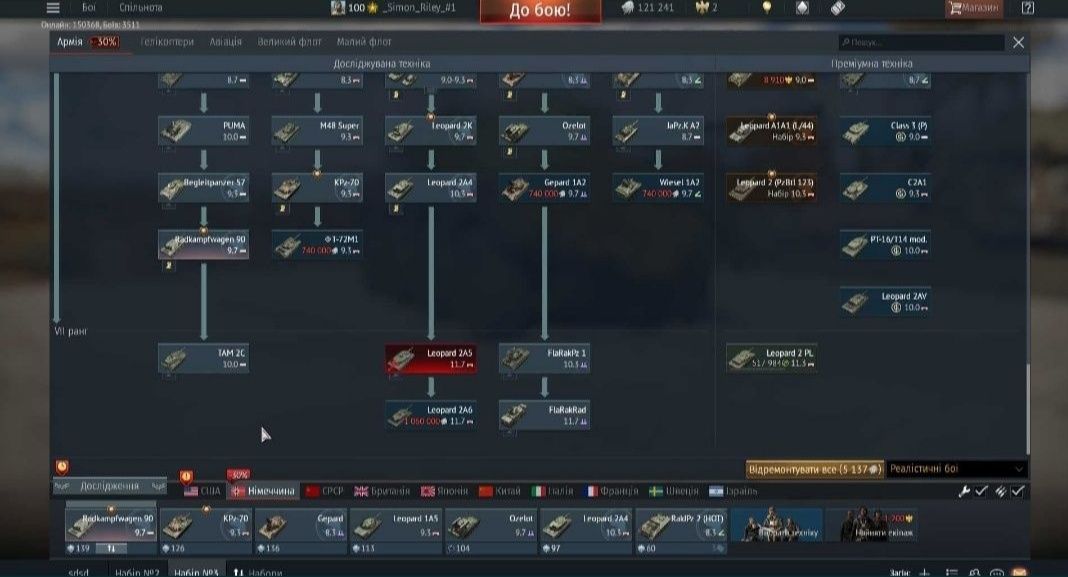Screen dimensions: 1068x577
Task: Select the Gepard 1A2 vehicle card
Action: point(544,188)
